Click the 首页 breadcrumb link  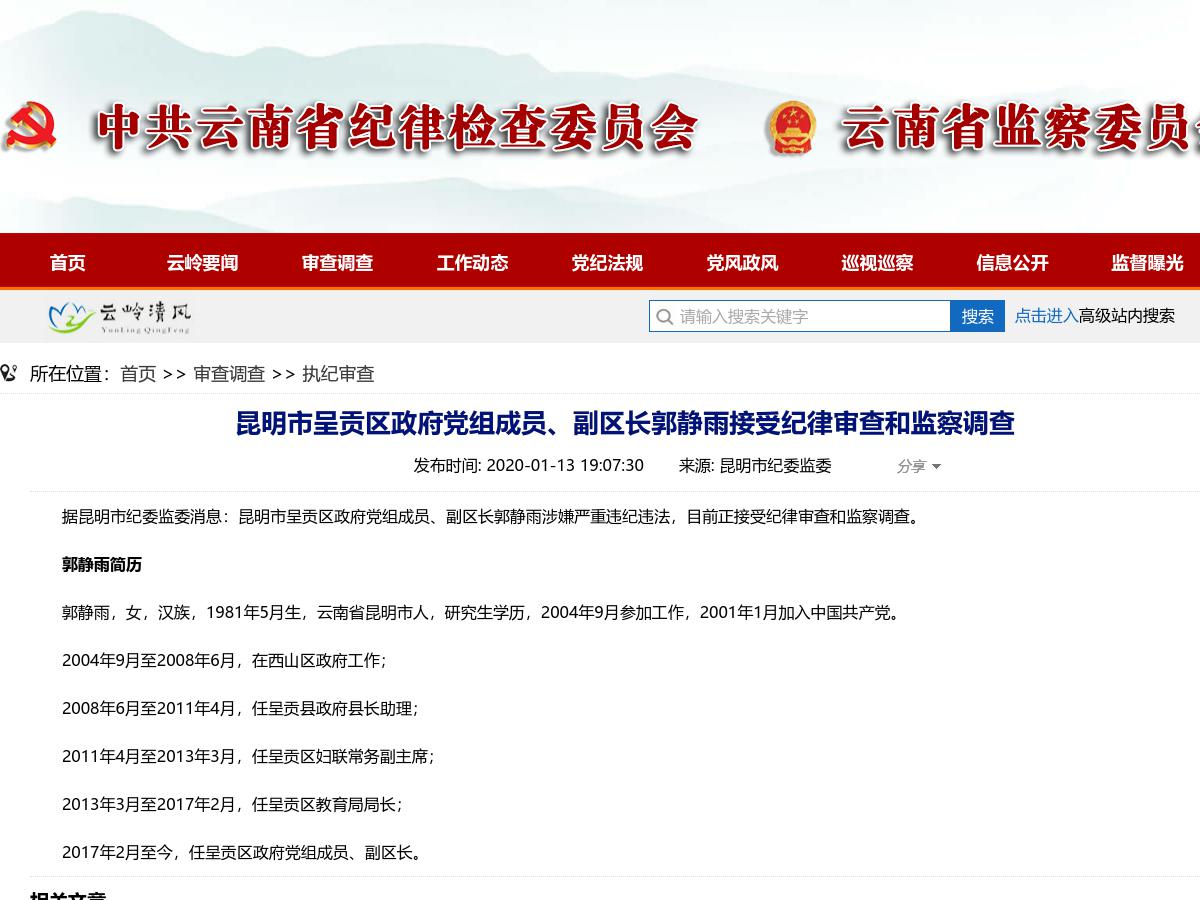point(138,374)
